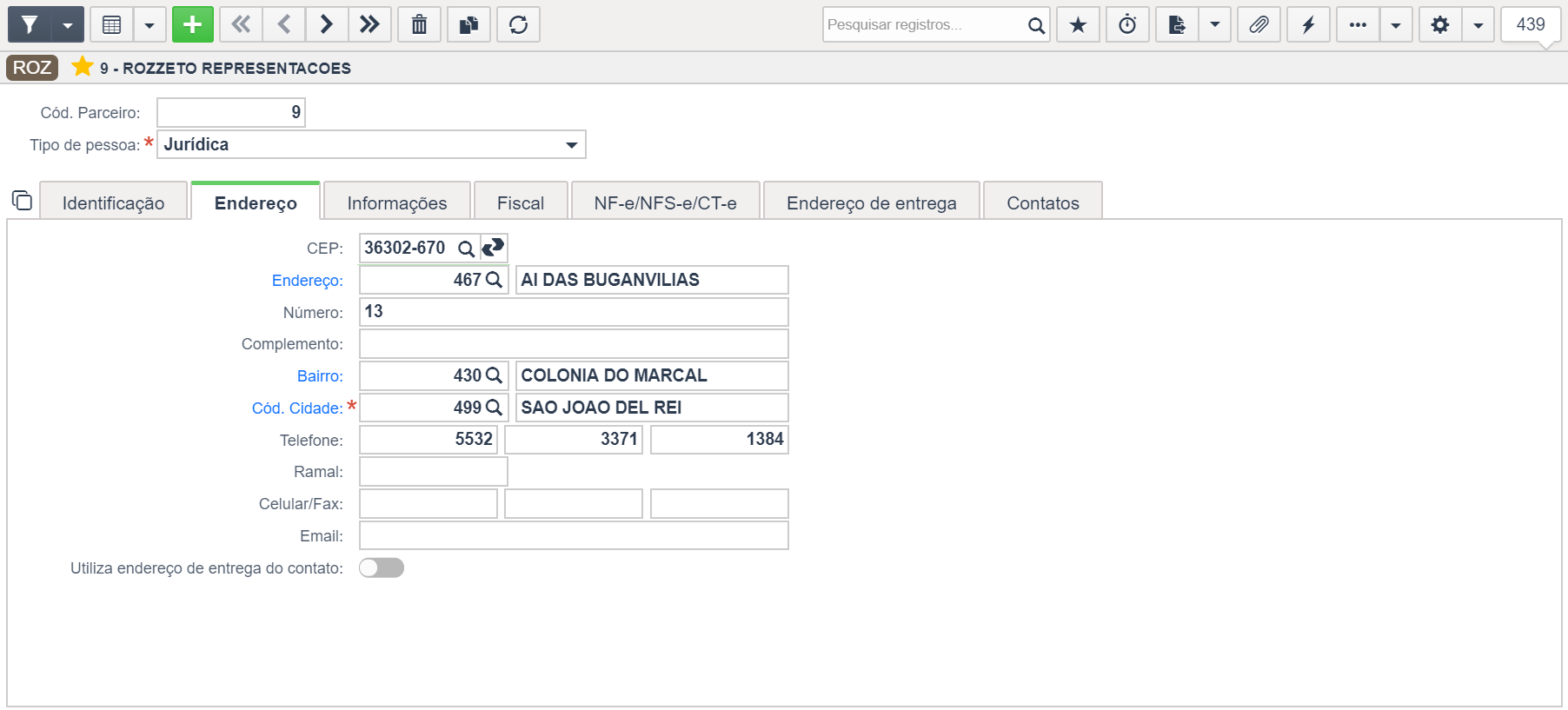Click the Telefone field containing 3371

tap(574, 440)
